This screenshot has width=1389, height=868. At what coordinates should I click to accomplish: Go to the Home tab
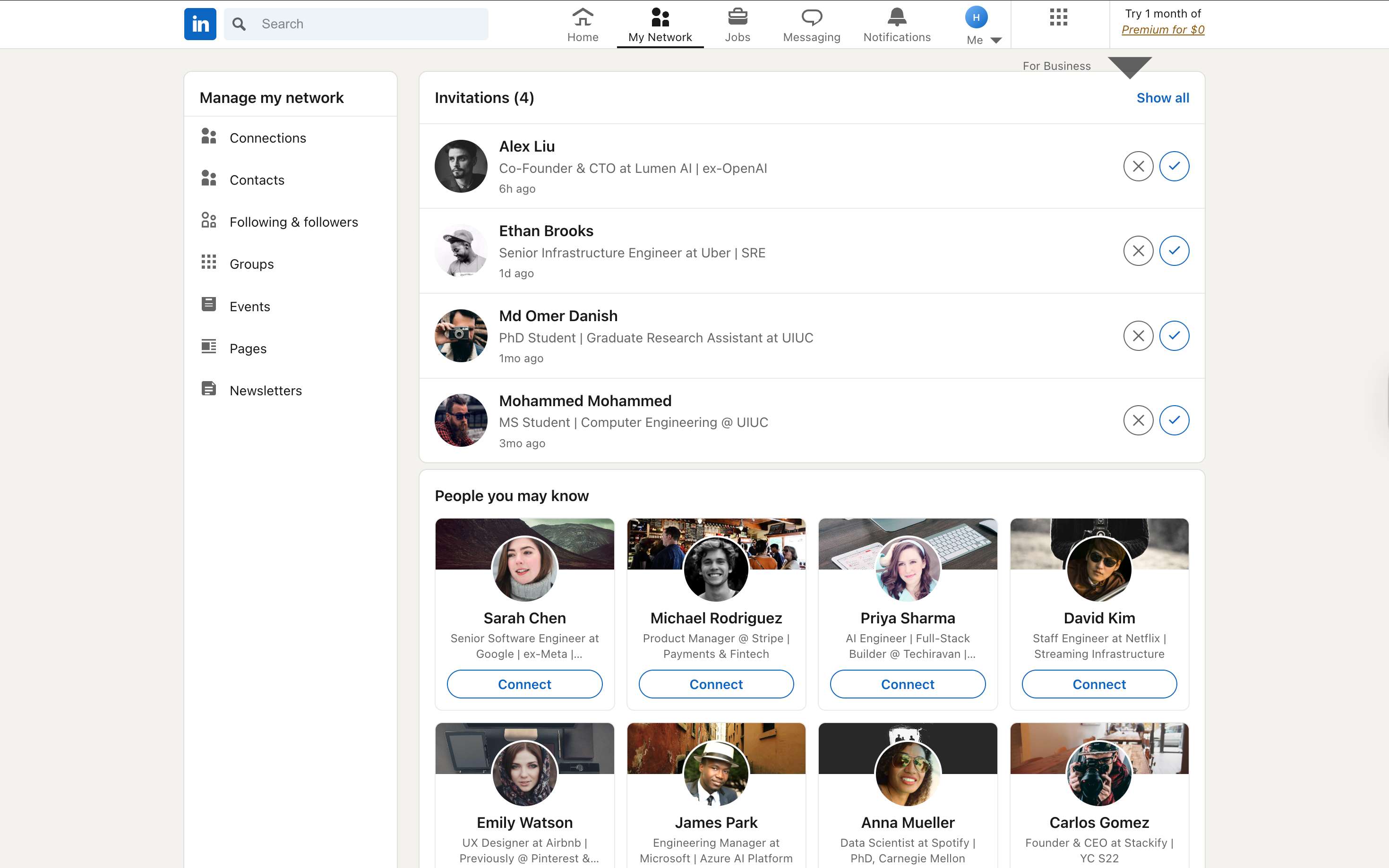click(582, 25)
